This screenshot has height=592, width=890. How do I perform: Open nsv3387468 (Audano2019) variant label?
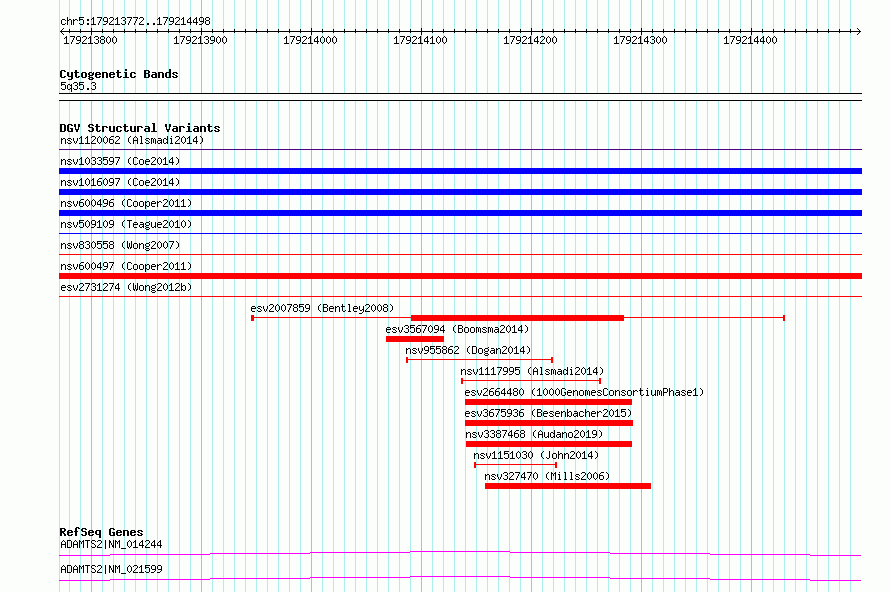pos(534,434)
